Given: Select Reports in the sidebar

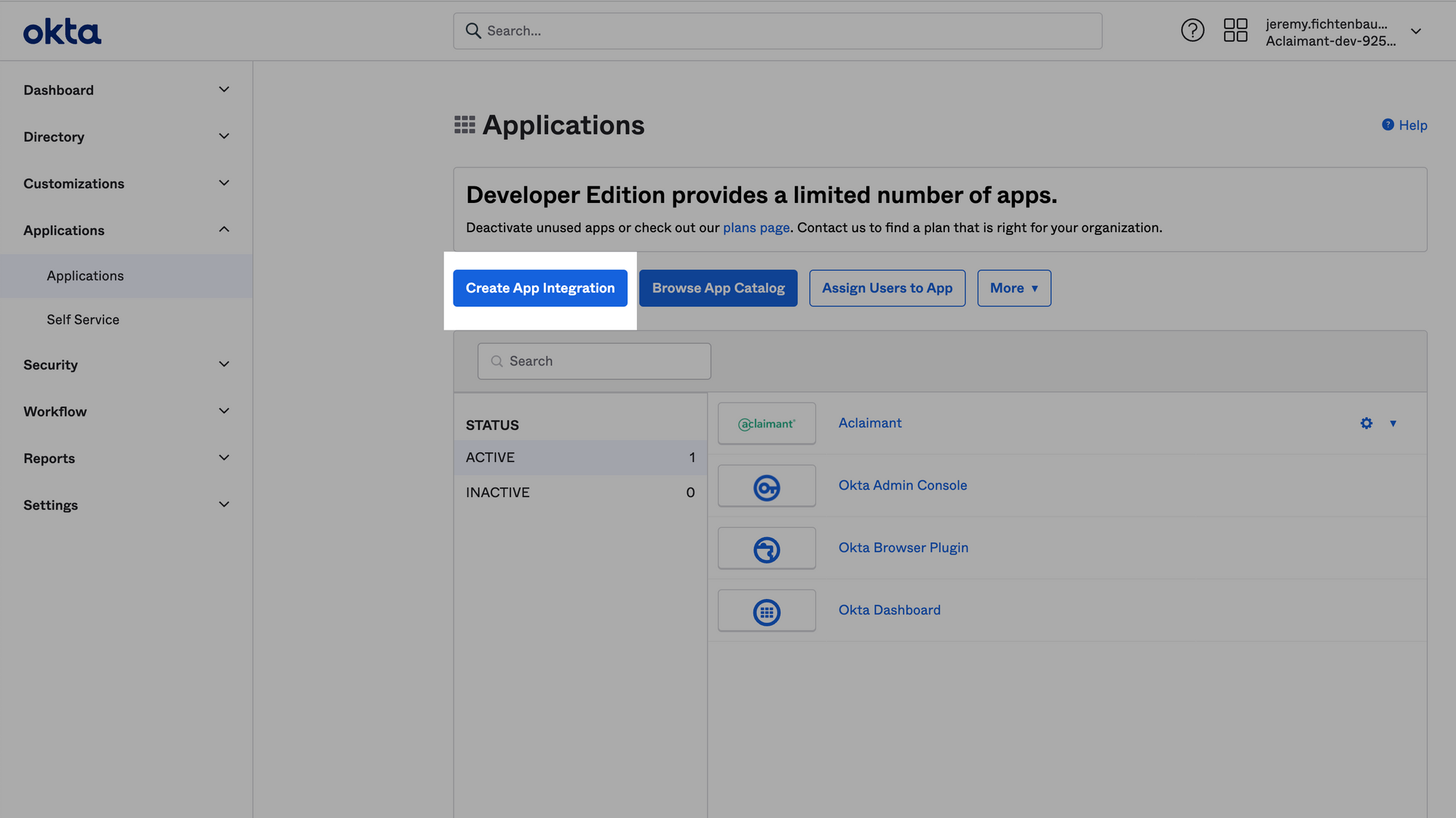Looking at the screenshot, I should click(49, 458).
